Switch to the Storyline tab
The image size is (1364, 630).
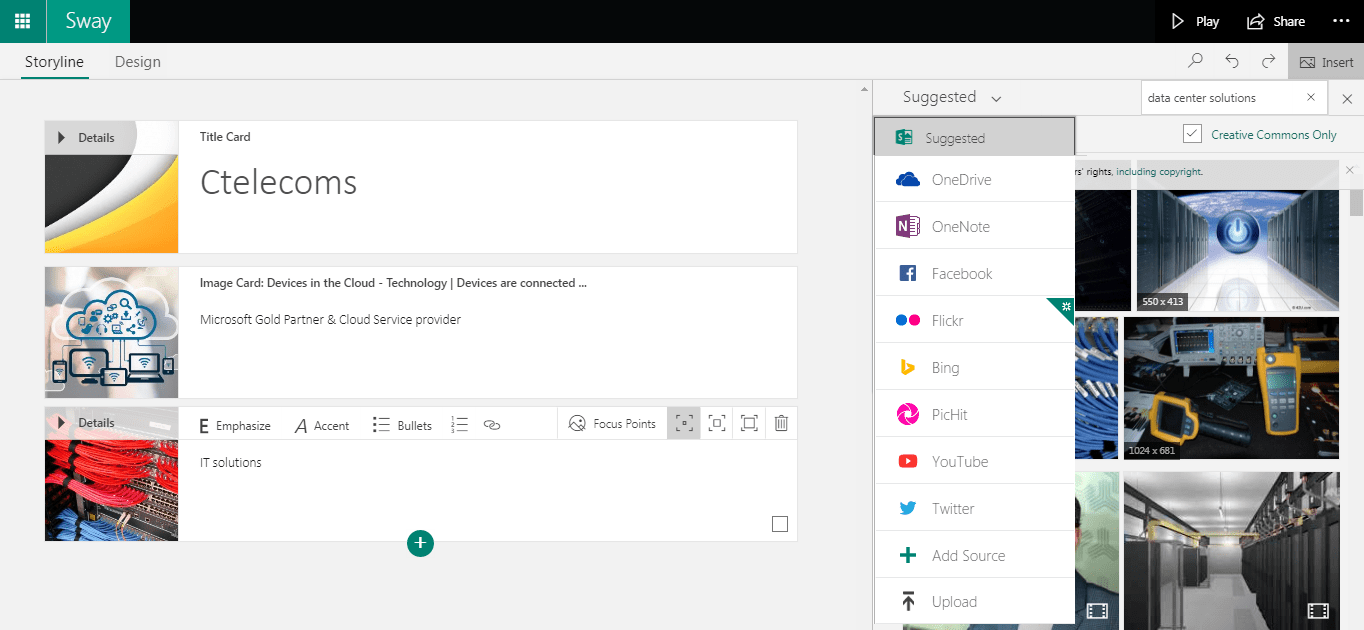(54, 62)
